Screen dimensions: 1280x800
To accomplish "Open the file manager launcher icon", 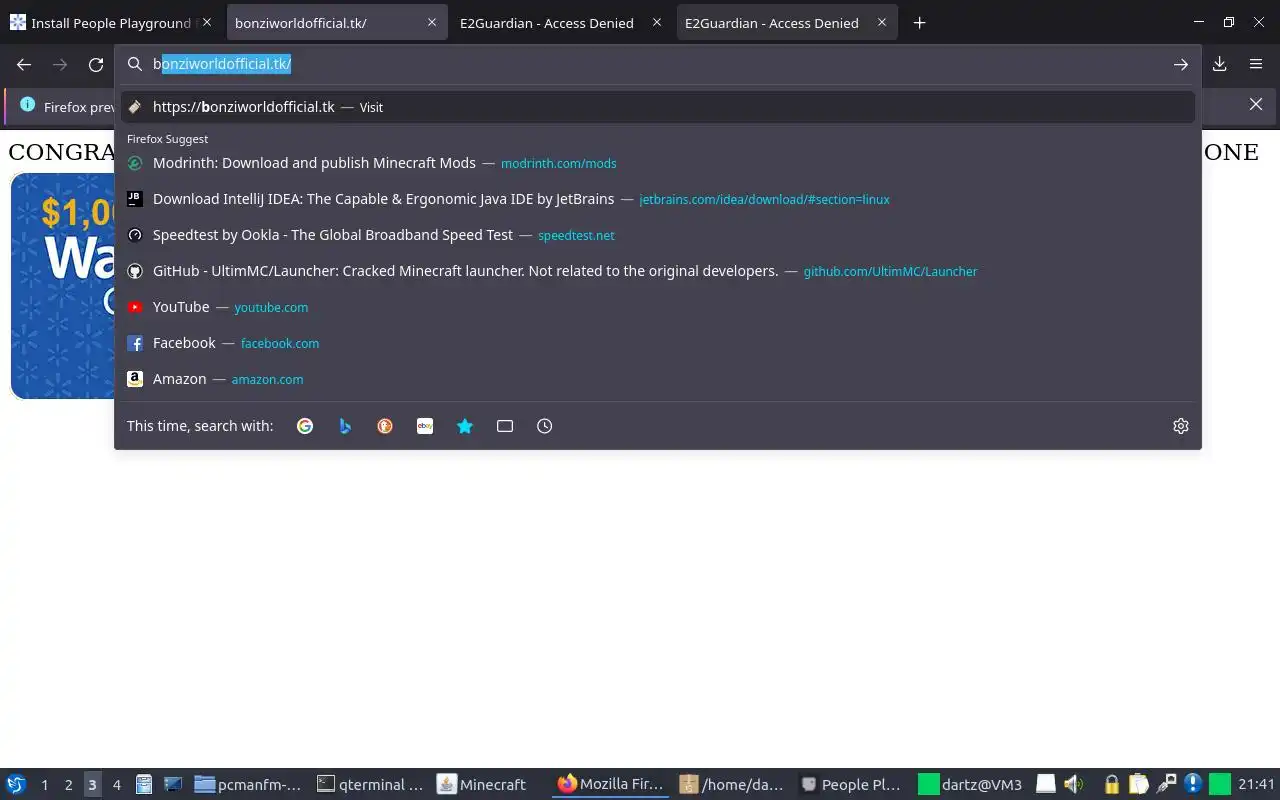I will pyautogui.click(x=144, y=784).
